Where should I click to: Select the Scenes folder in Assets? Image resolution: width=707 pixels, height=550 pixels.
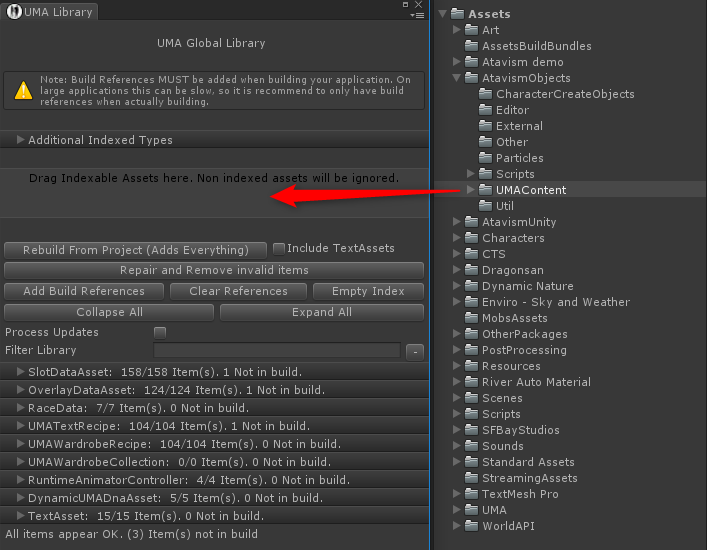tap(502, 398)
